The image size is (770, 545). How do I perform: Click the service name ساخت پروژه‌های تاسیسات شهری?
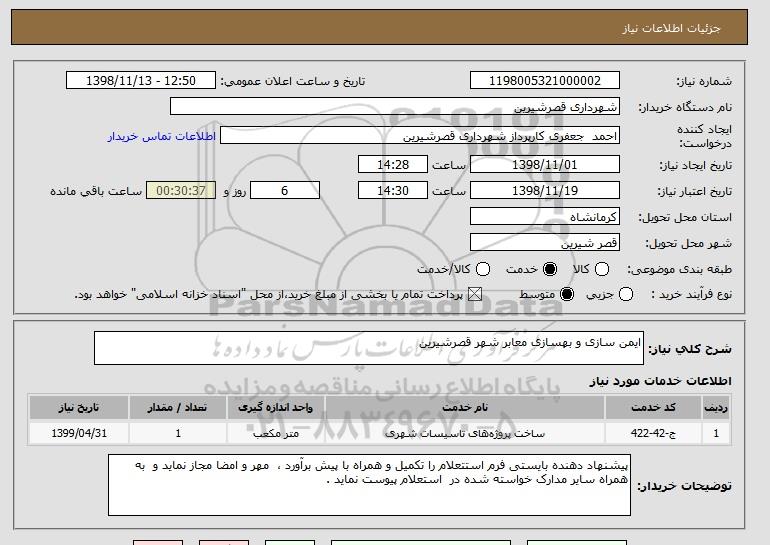(x=465, y=434)
